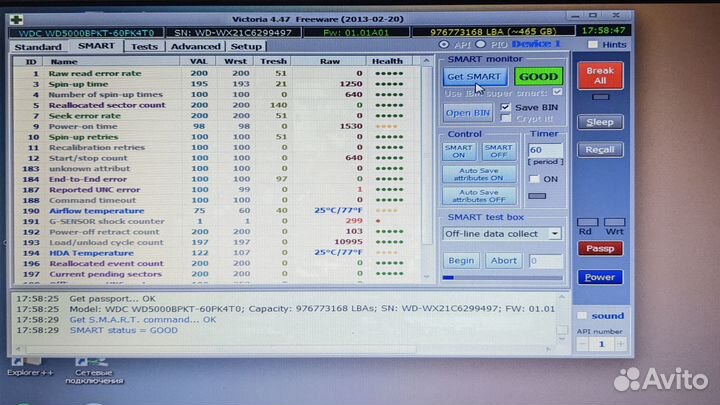Increase the API number with plus
The height and width of the screenshot is (405, 720).
tap(617, 343)
